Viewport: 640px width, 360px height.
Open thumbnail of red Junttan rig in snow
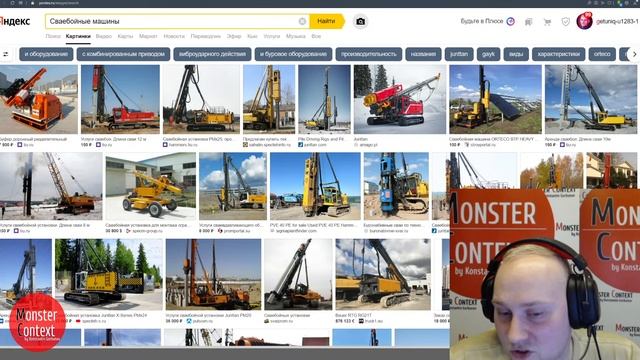pyautogui.click(x=400, y=99)
